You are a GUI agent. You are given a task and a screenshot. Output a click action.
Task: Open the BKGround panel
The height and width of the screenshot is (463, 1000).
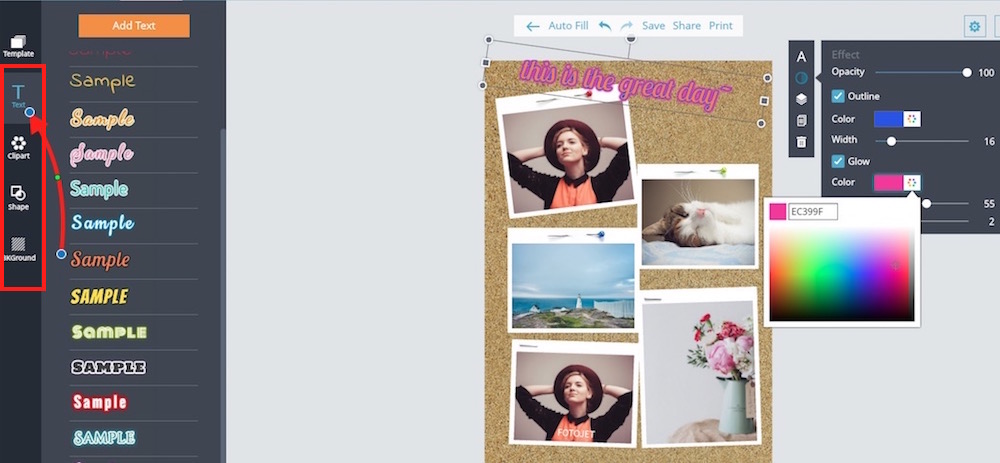[x=18, y=248]
